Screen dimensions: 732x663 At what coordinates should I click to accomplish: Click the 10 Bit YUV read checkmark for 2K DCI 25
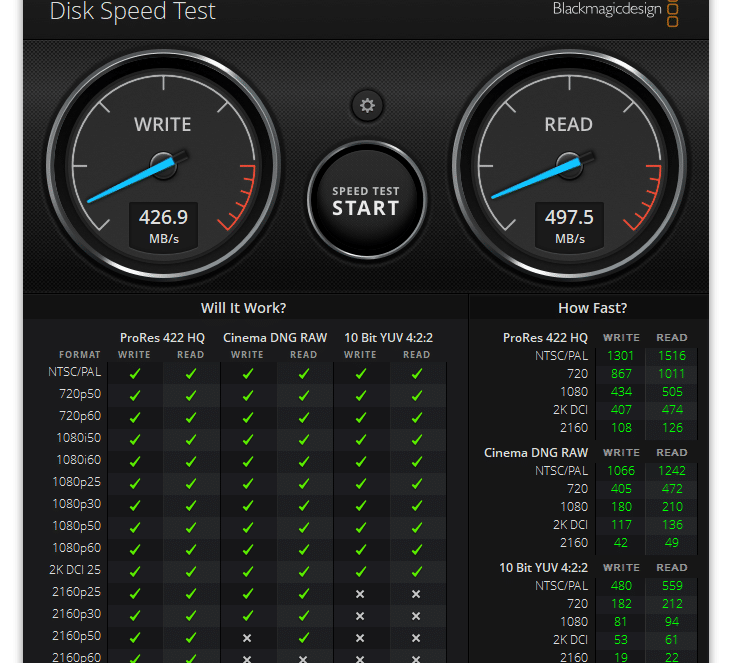click(x=417, y=571)
